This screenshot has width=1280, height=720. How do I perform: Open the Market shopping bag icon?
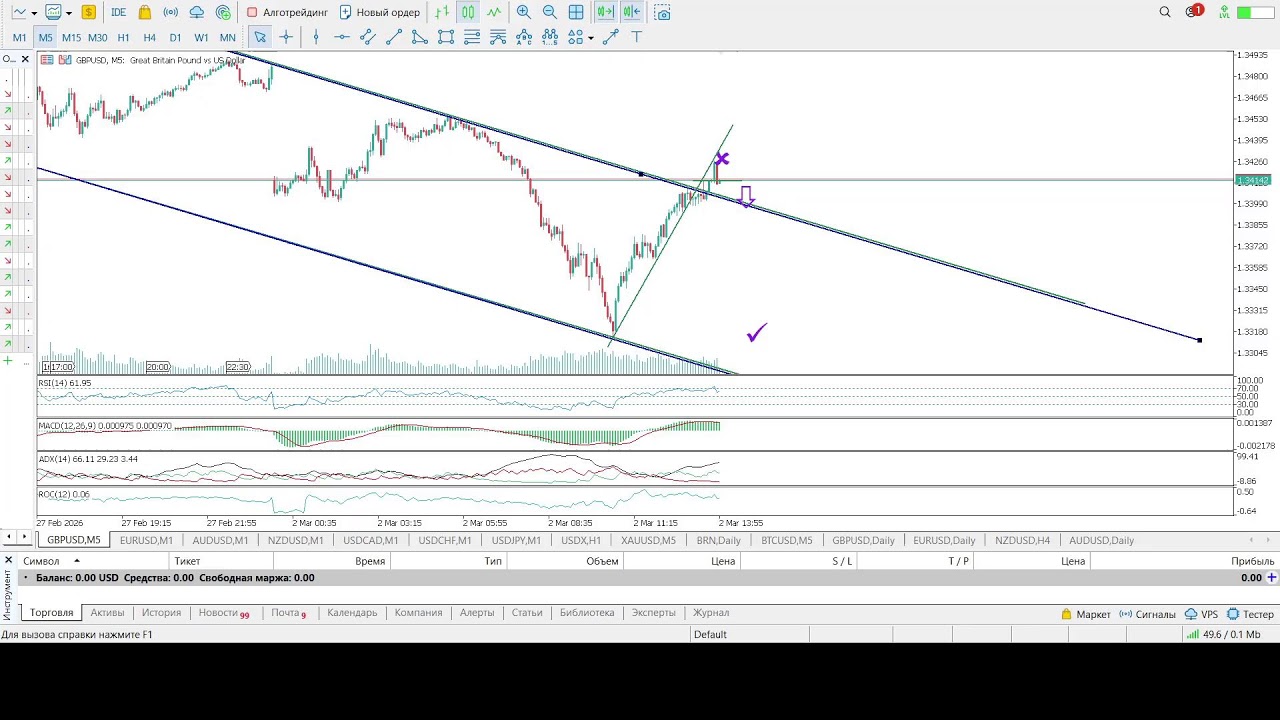pyautogui.click(x=145, y=12)
